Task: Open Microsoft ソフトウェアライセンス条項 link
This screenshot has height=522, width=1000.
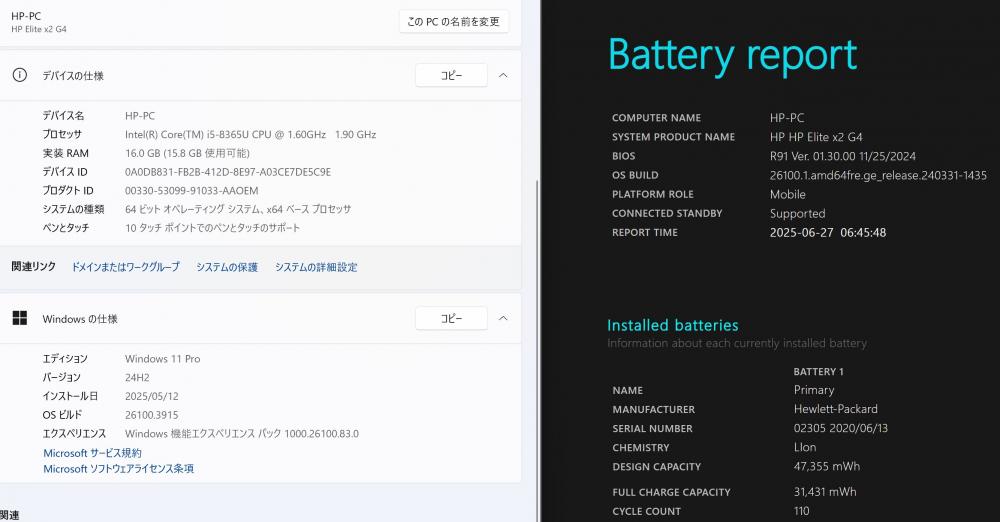Action: click(x=119, y=468)
